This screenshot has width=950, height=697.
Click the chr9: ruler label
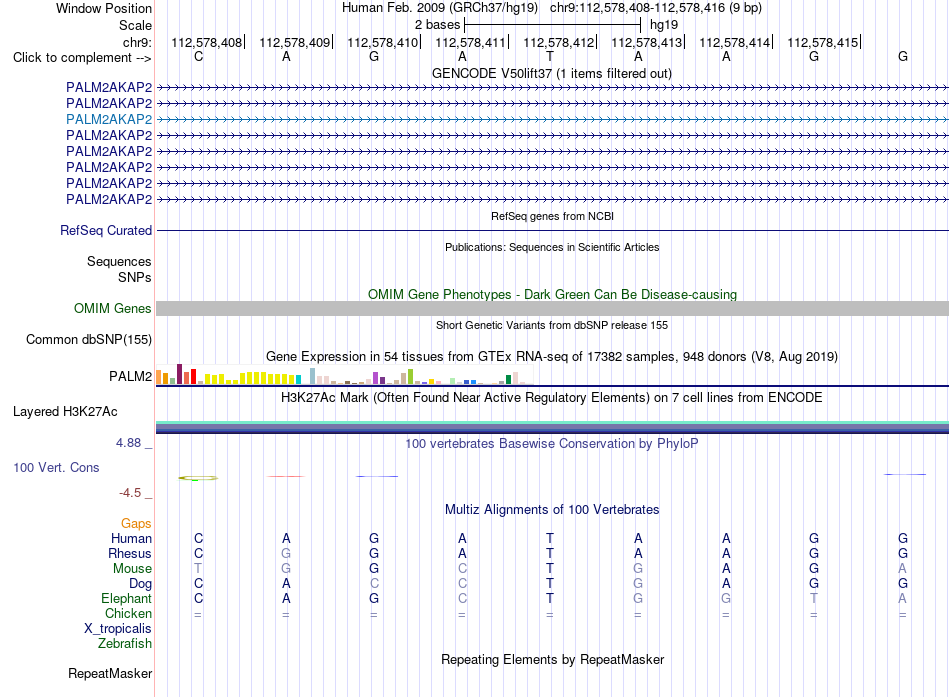138,42
